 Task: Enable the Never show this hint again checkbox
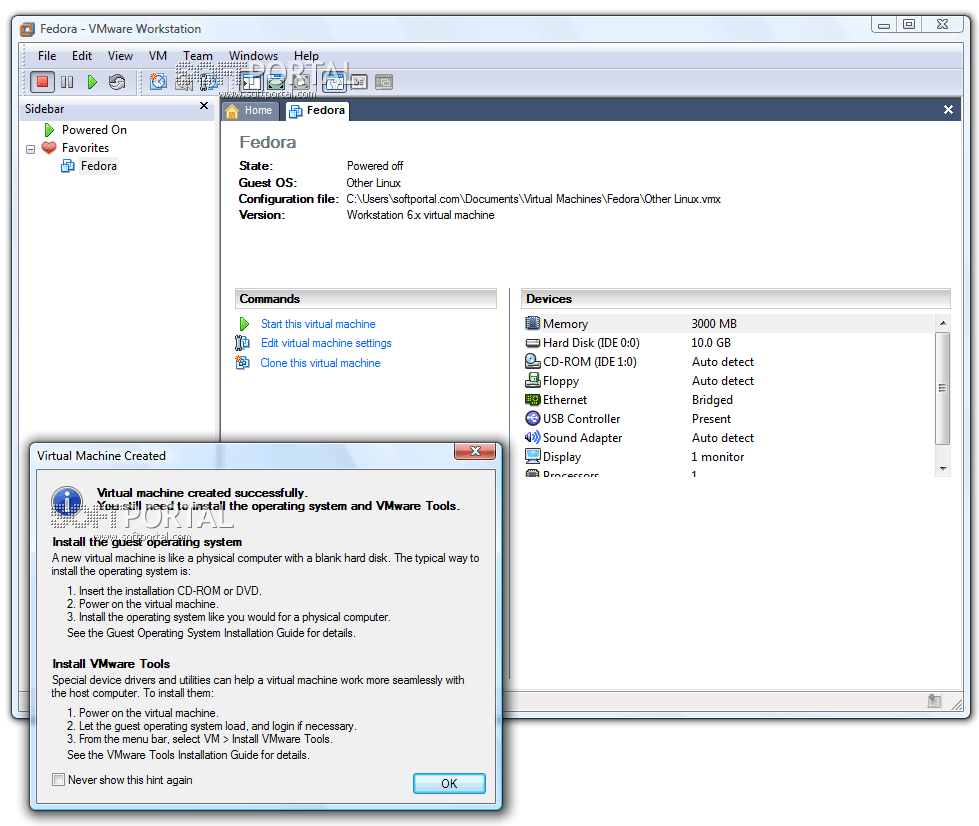pos(59,780)
